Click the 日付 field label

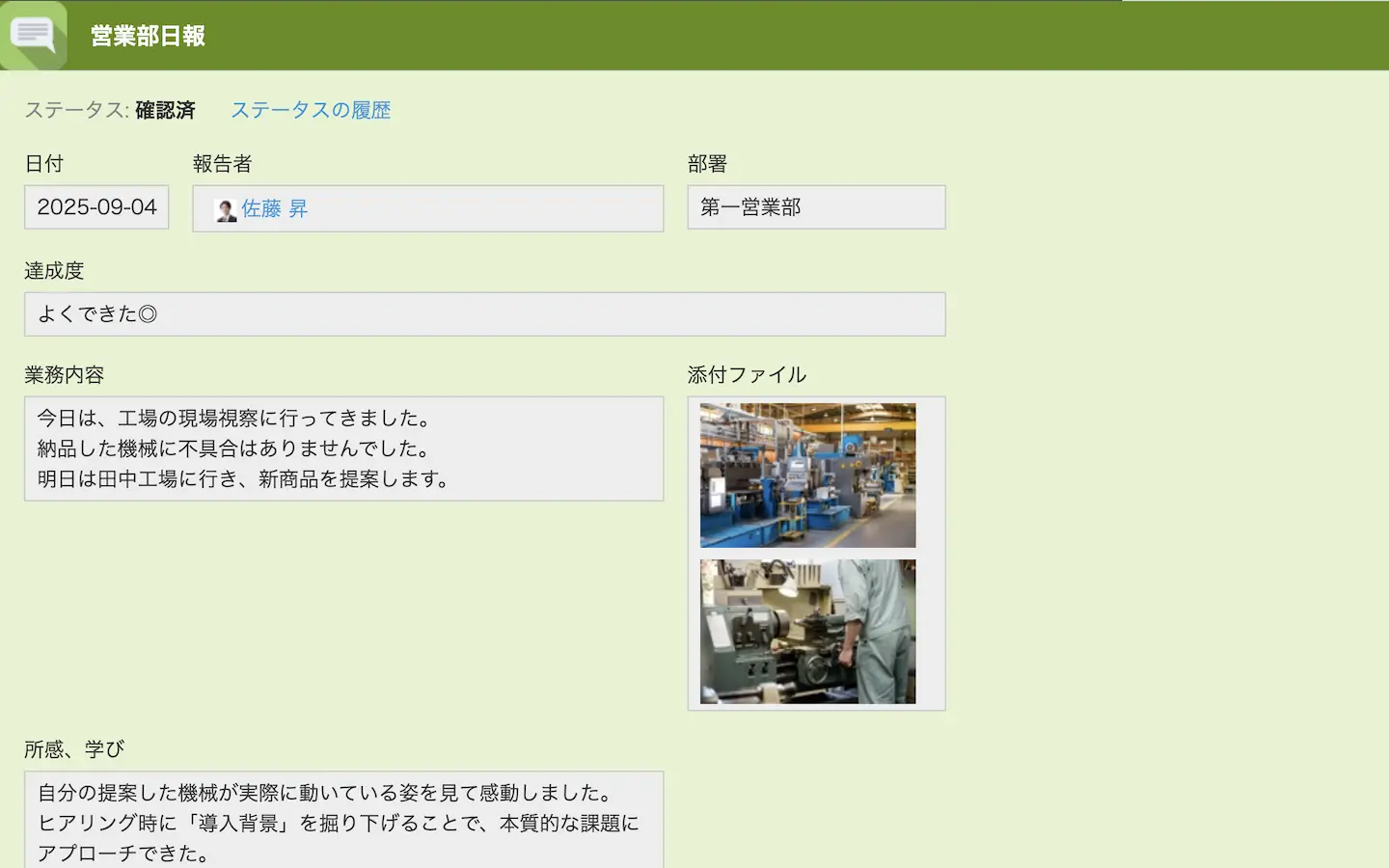(44, 164)
